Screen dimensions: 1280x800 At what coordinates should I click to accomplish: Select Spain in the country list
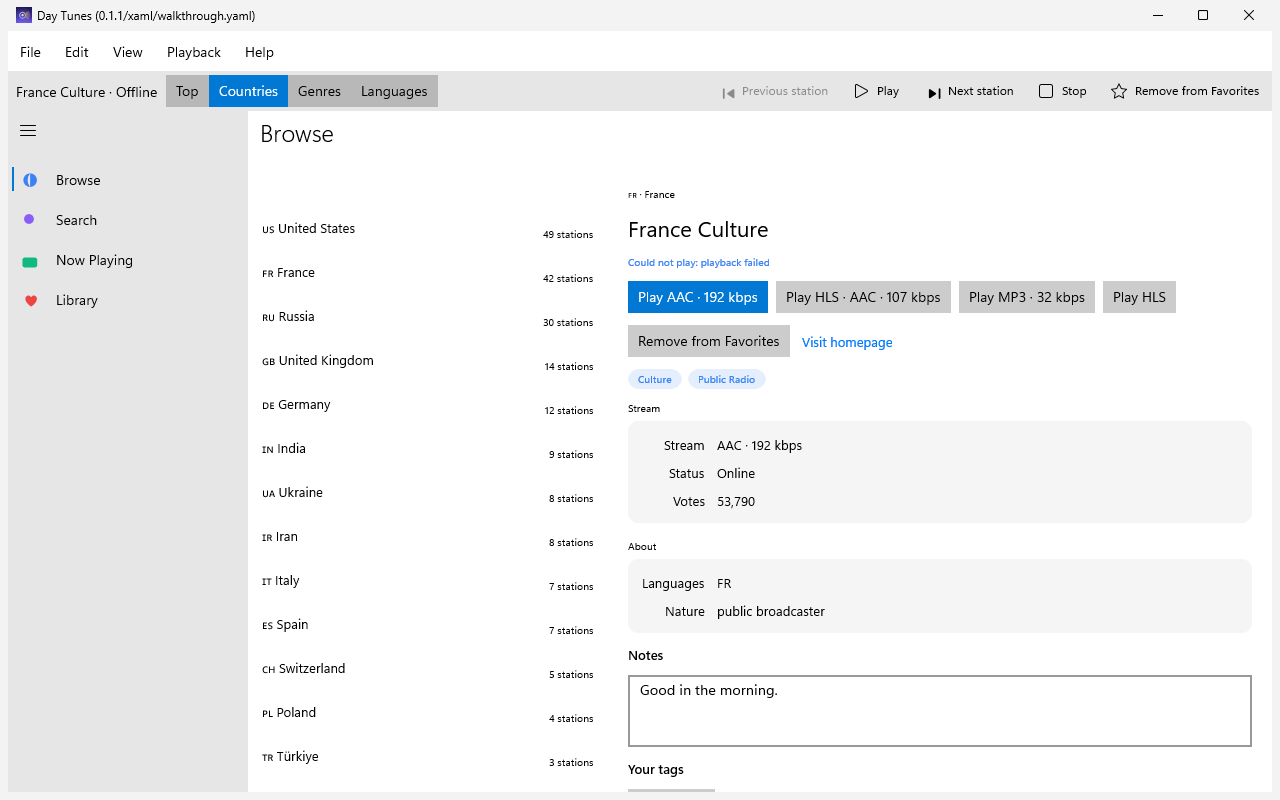click(428, 625)
